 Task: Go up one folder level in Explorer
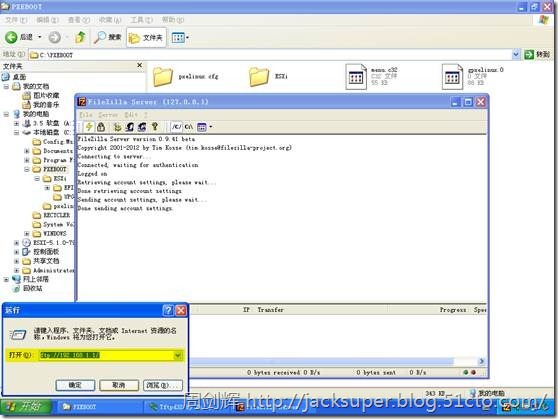point(80,37)
